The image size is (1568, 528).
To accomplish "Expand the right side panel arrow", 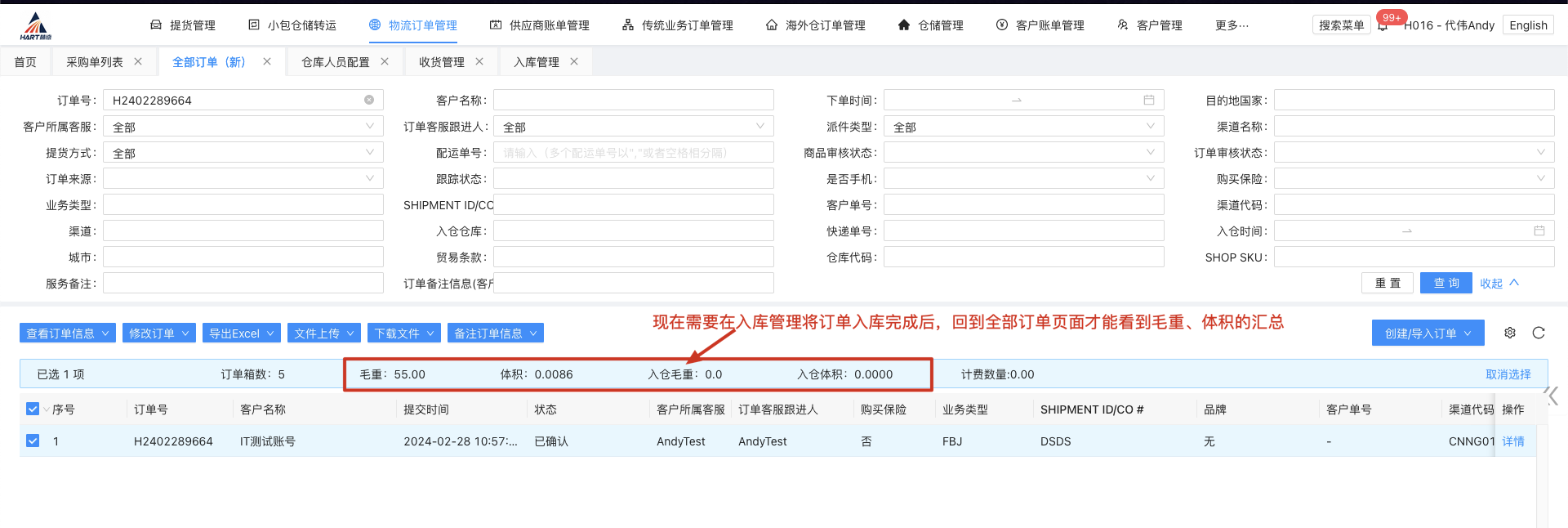I will pos(1552,396).
